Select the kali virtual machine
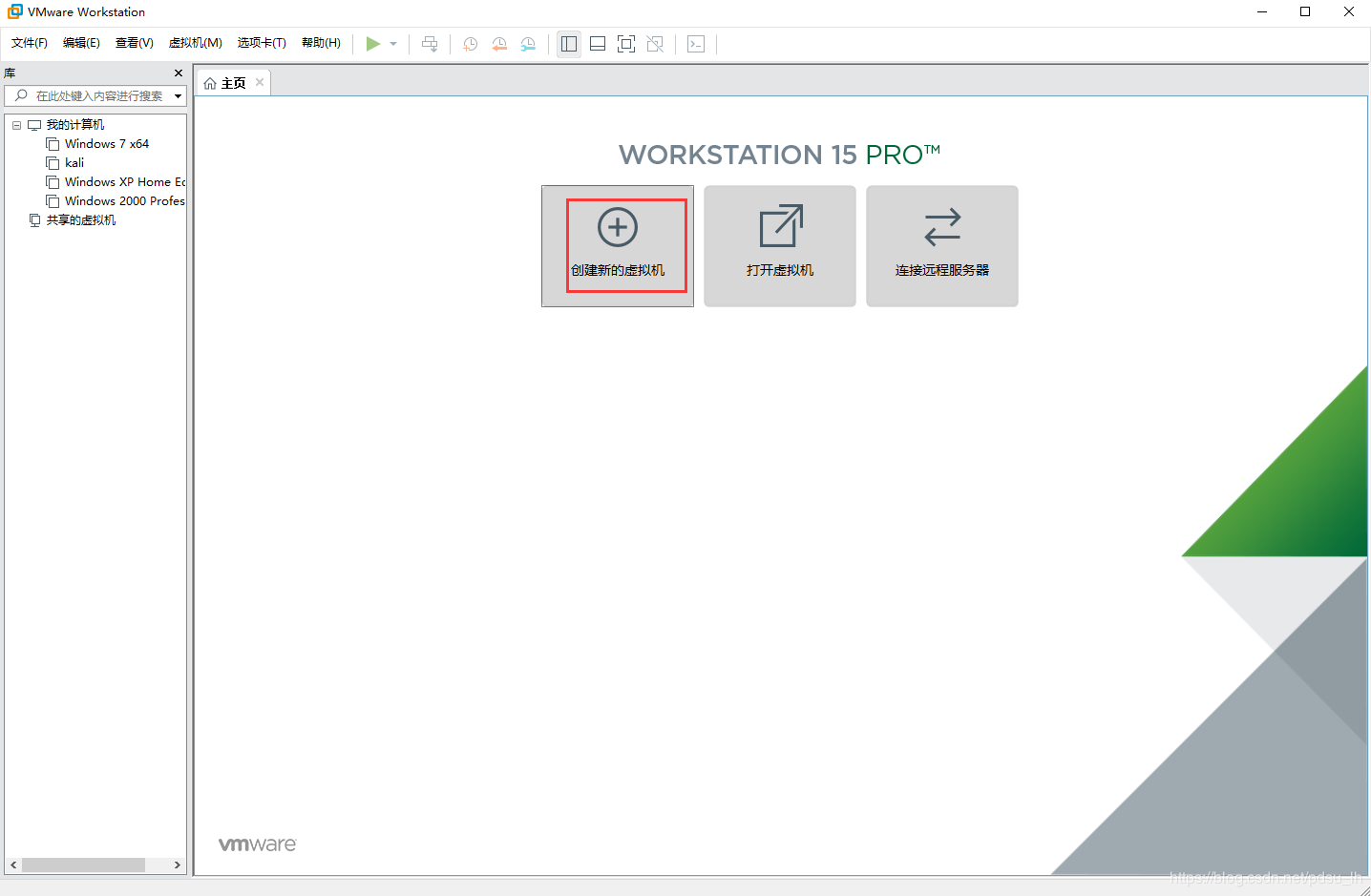1371x896 pixels. pyautogui.click(x=74, y=163)
